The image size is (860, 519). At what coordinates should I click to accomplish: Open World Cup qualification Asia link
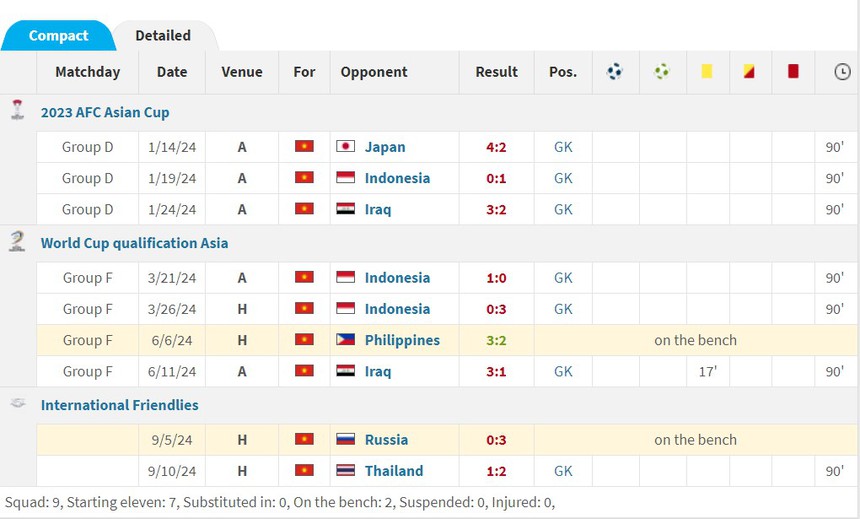tap(134, 243)
